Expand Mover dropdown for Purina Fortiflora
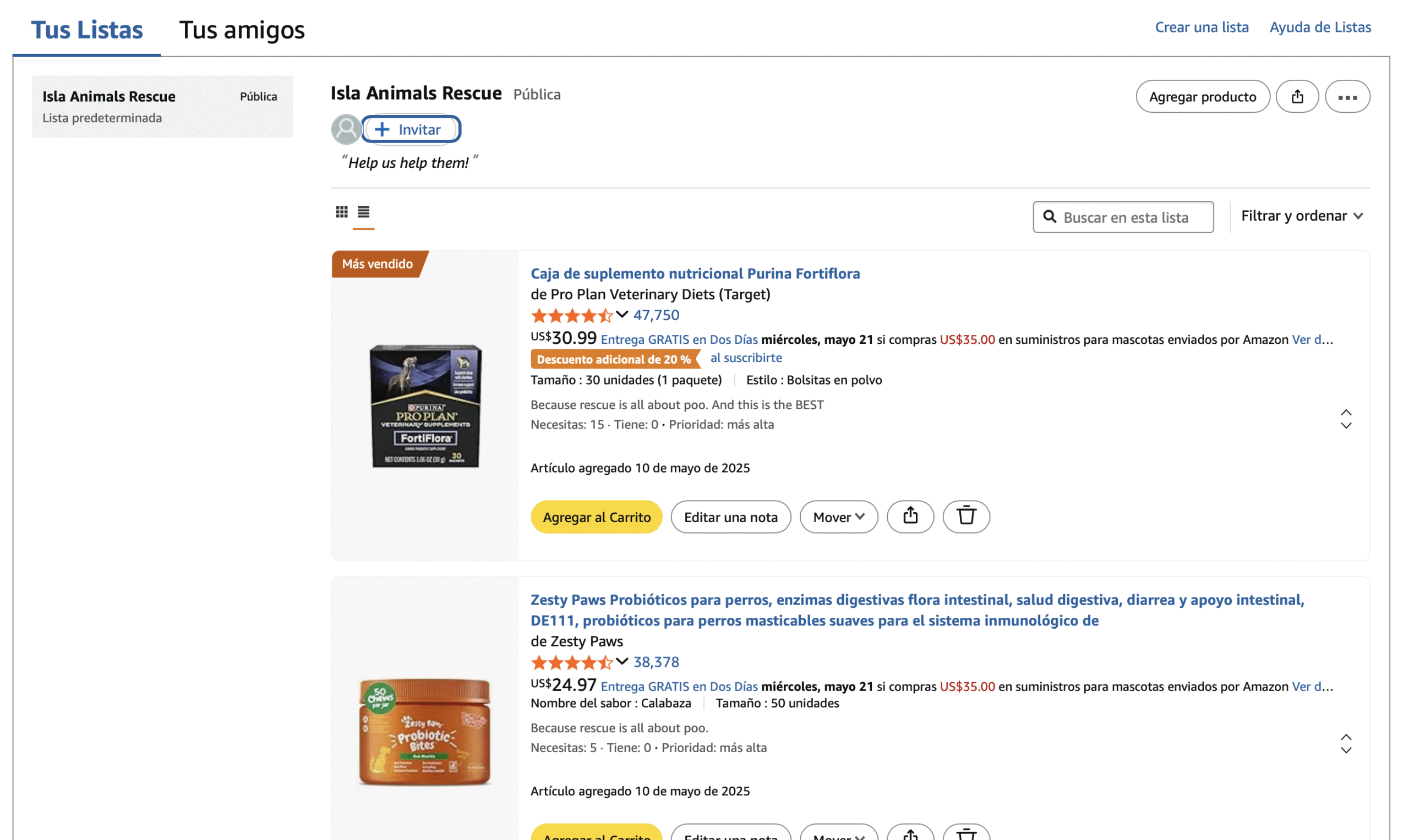Viewport: 1409px width, 840px height. (838, 516)
